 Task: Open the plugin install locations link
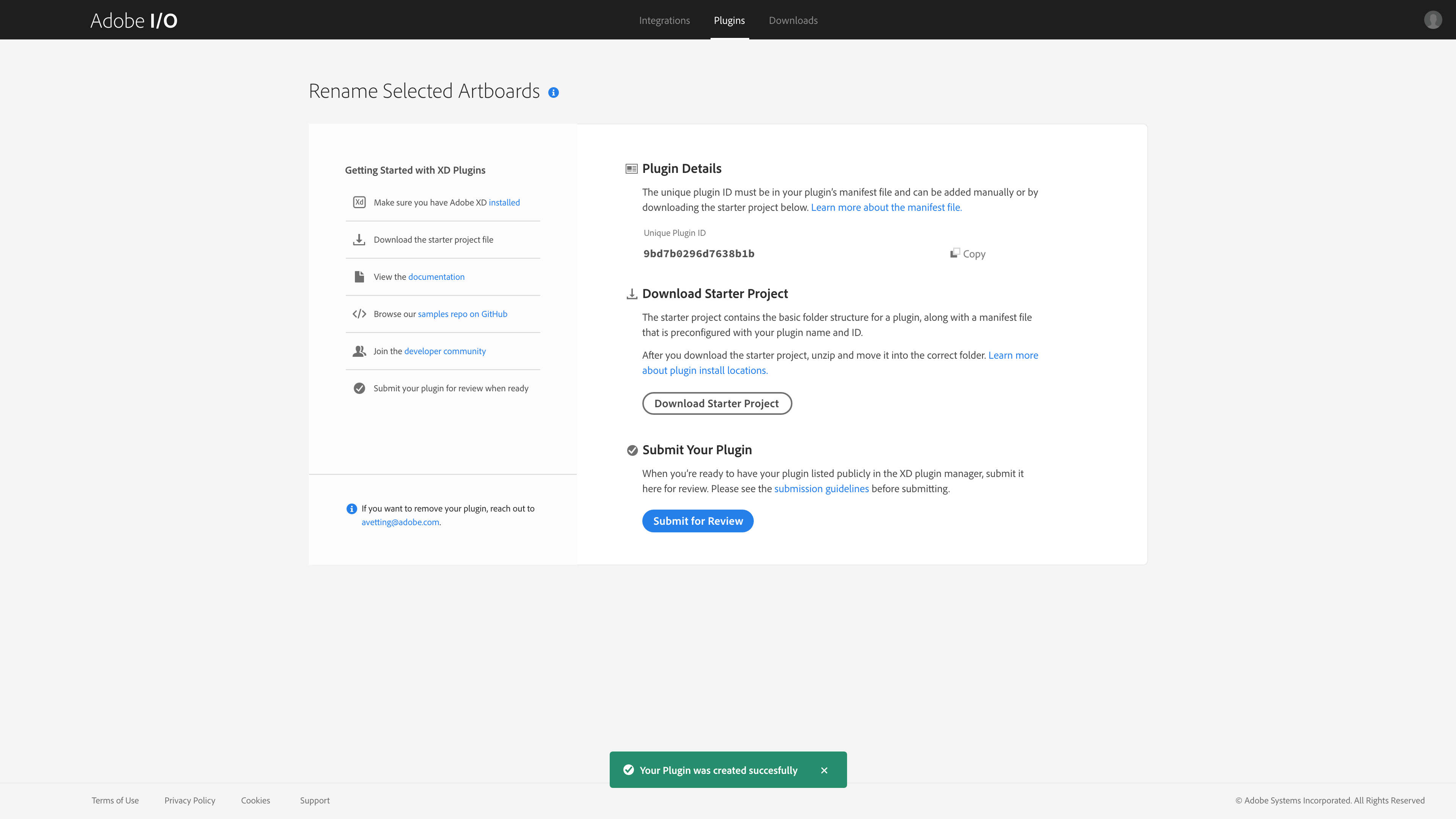point(705,371)
